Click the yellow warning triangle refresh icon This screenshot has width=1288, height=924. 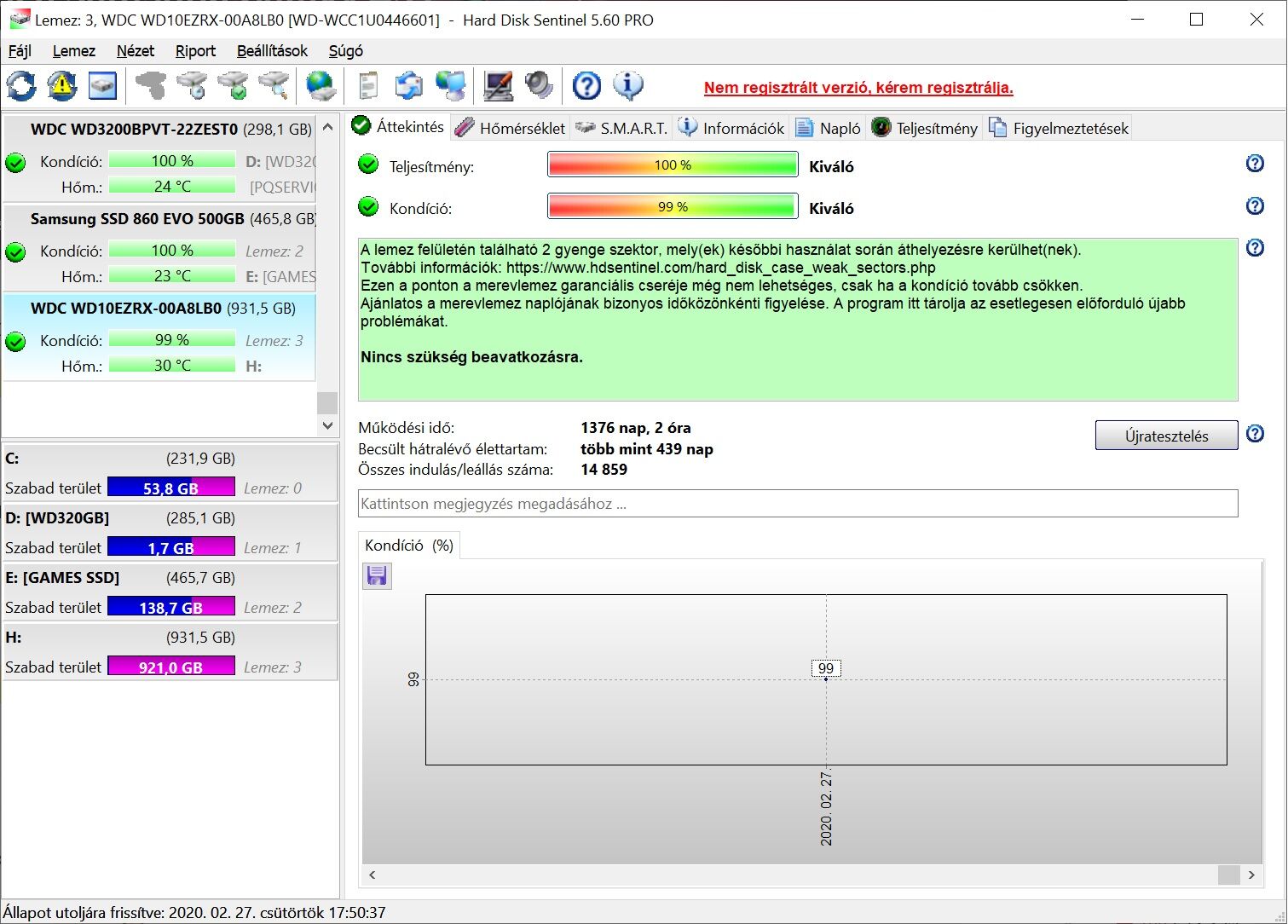62,86
